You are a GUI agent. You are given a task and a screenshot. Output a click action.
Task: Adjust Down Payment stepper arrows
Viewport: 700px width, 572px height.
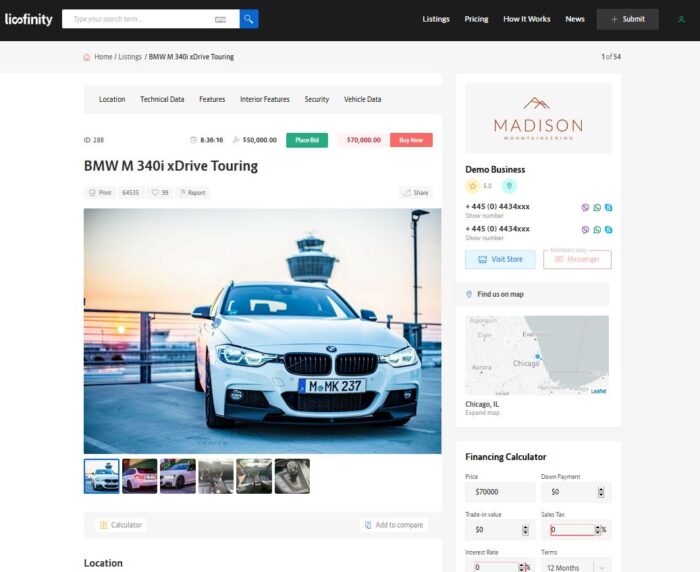click(x=601, y=492)
